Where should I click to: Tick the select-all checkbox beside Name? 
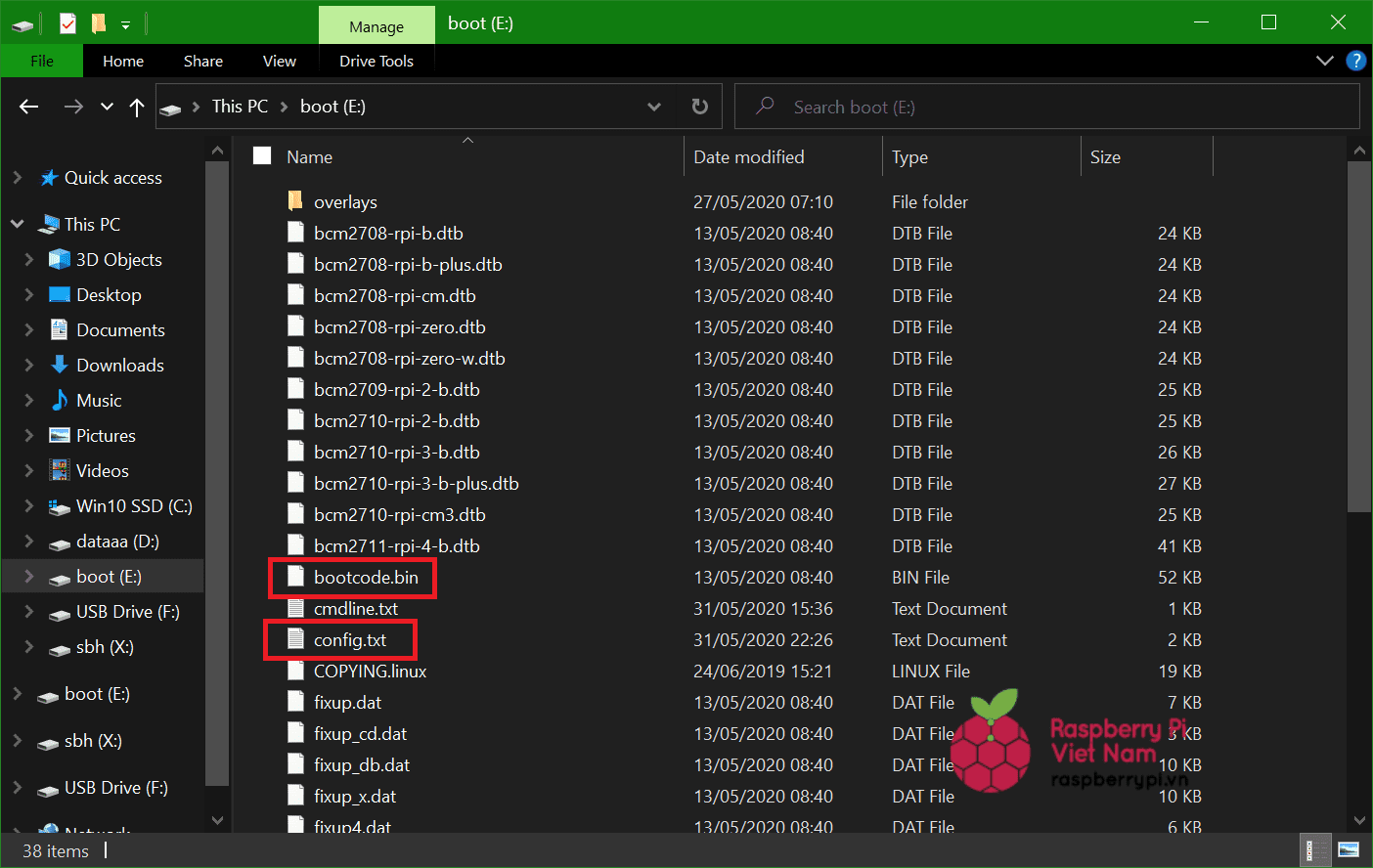click(x=262, y=156)
